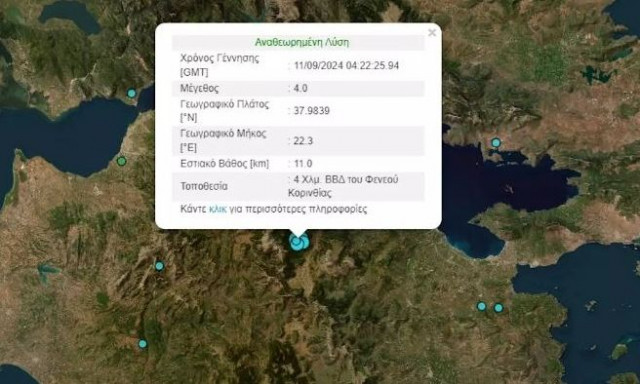Close the earthquake info popup
The image size is (640, 384).
[432, 33]
